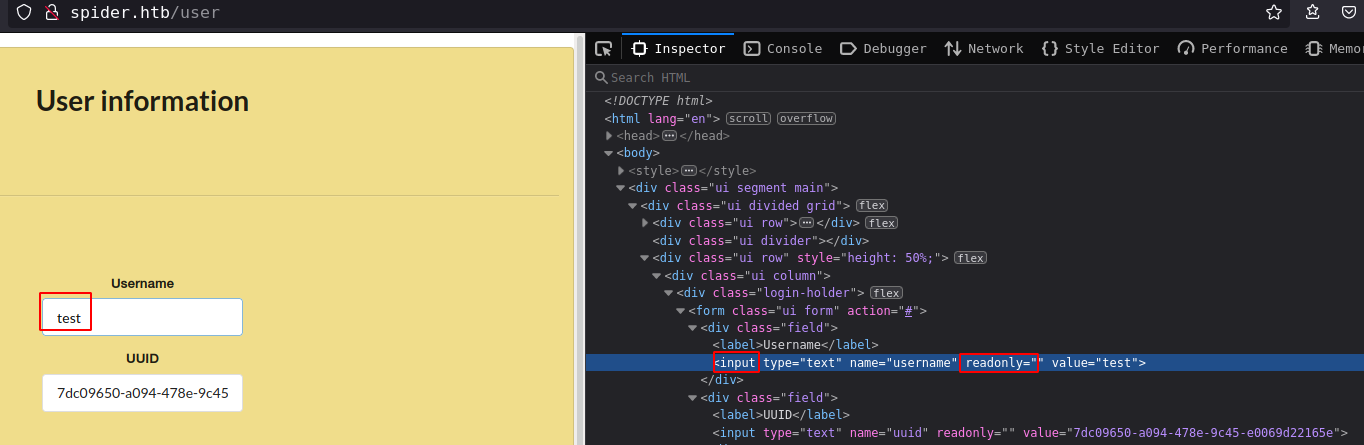
Task: Click the ellipsis badge inside the head tag
Action: click(669, 136)
